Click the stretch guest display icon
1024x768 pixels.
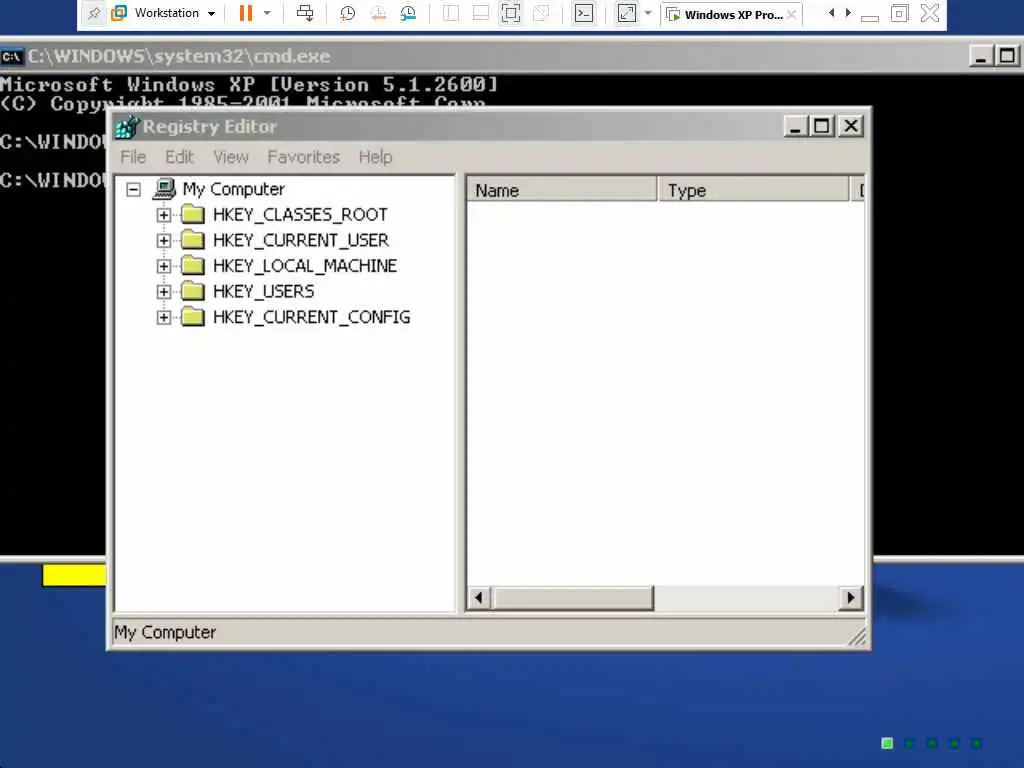click(x=627, y=13)
